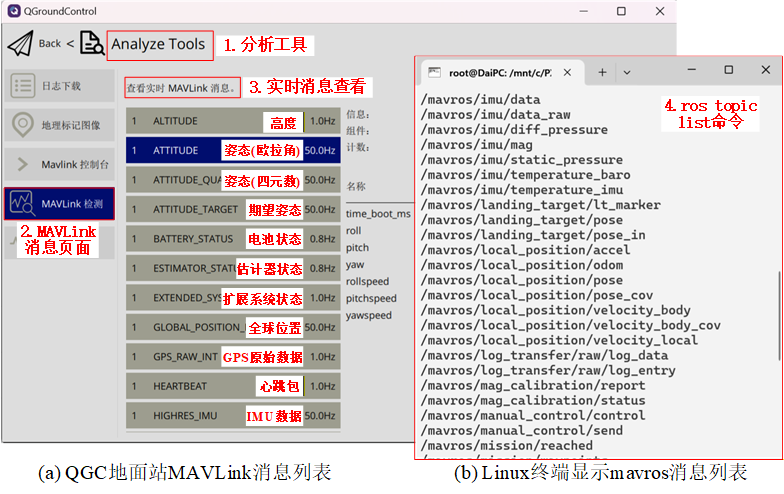This screenshot has height=494, width=784.
Task: Select the ATTITUDE_QUATERNION message row
Action: point(233,180)
